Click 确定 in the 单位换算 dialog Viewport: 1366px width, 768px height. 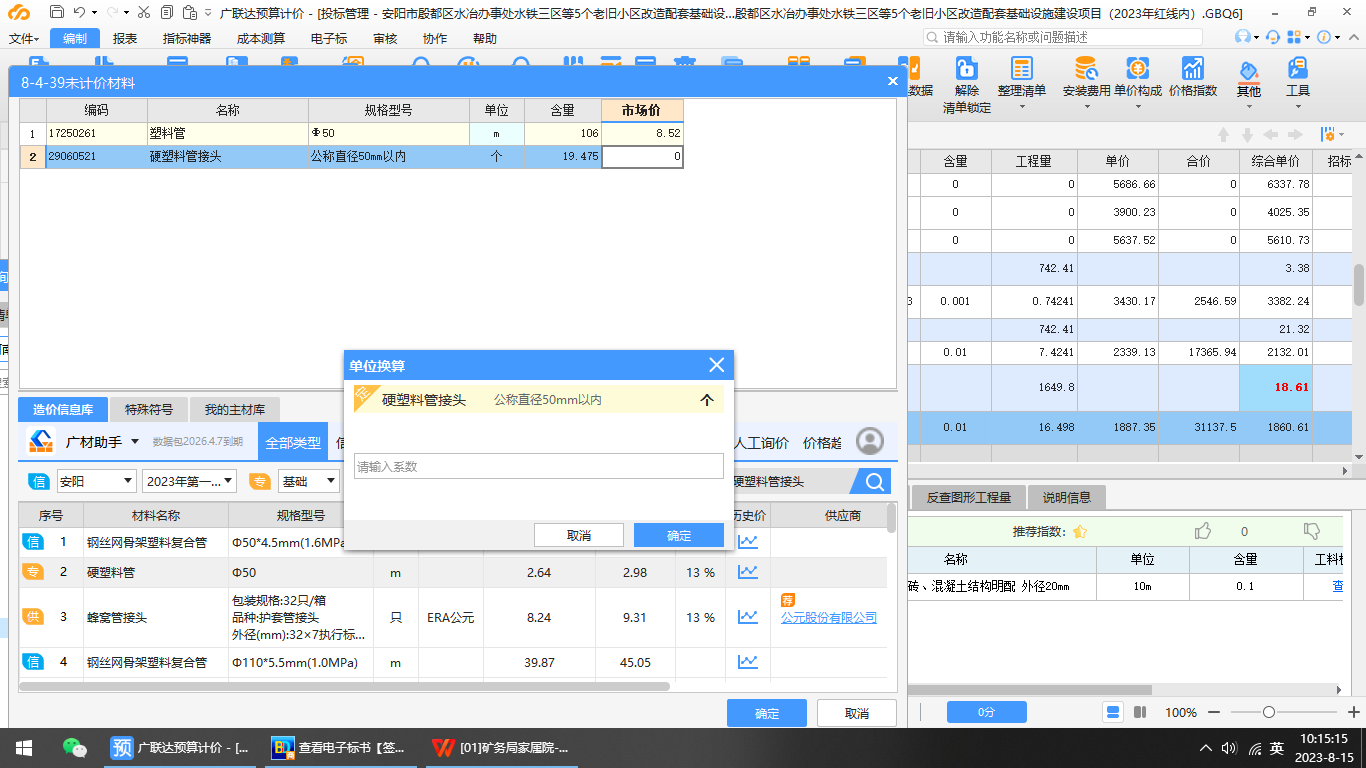click(x=679, y=535)
